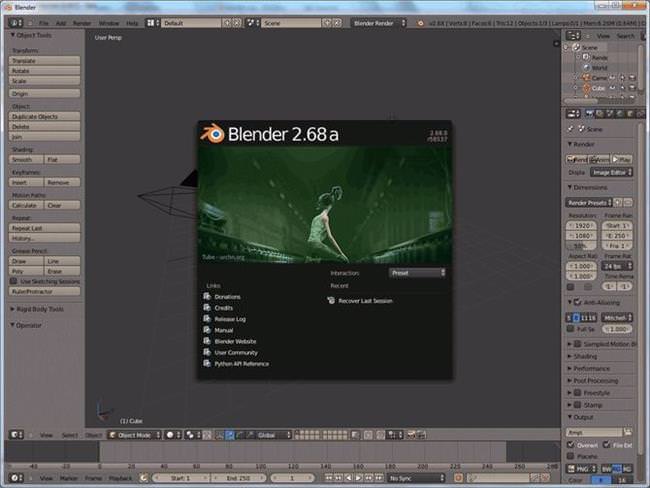
Task: Click the timeline editor type icon
Action: click(x=17, y=478)
